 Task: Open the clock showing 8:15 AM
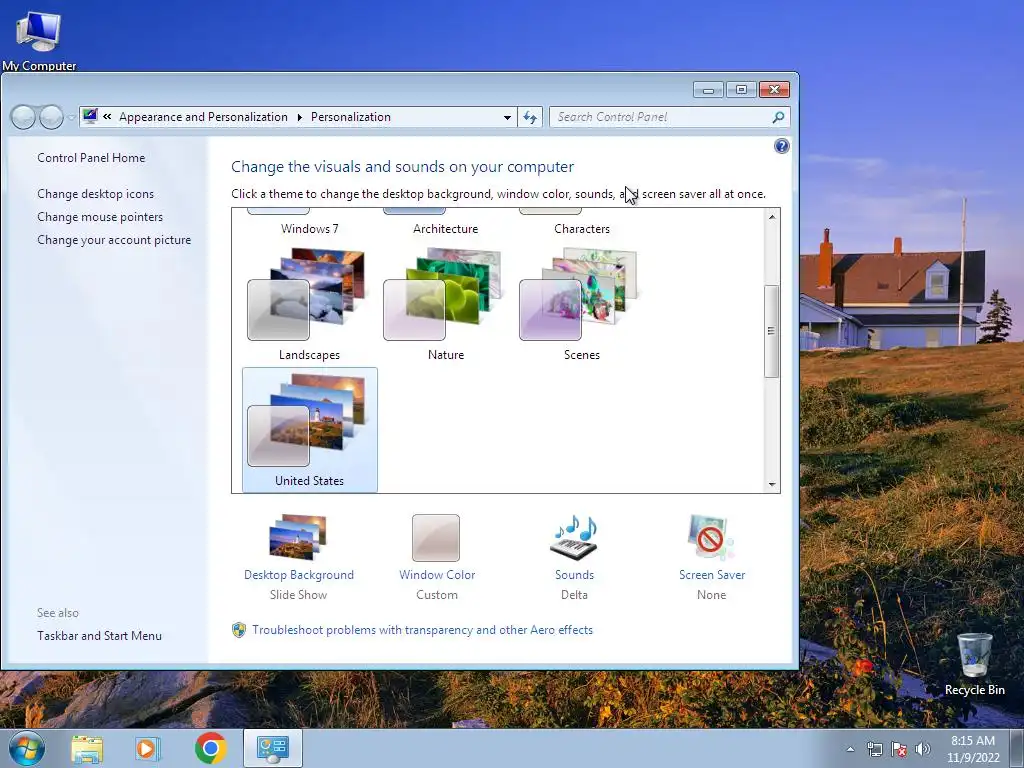click(973, 749)
